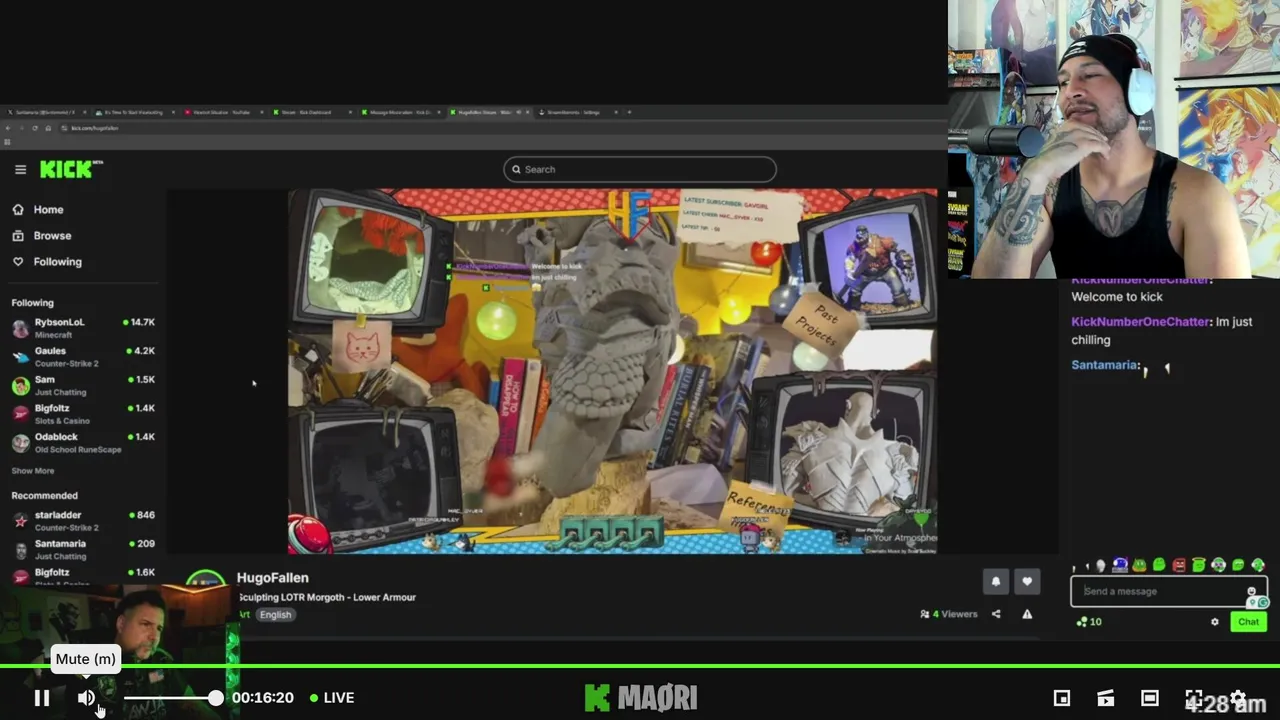Click the Kick search field
1280x720 pixels.
click(x=640, y=169)
